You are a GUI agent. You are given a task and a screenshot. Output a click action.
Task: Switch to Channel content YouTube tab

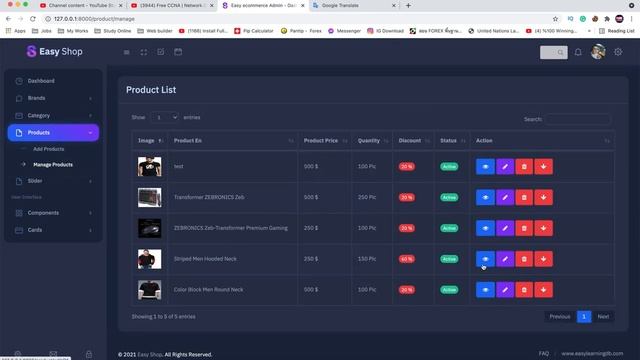81,6
